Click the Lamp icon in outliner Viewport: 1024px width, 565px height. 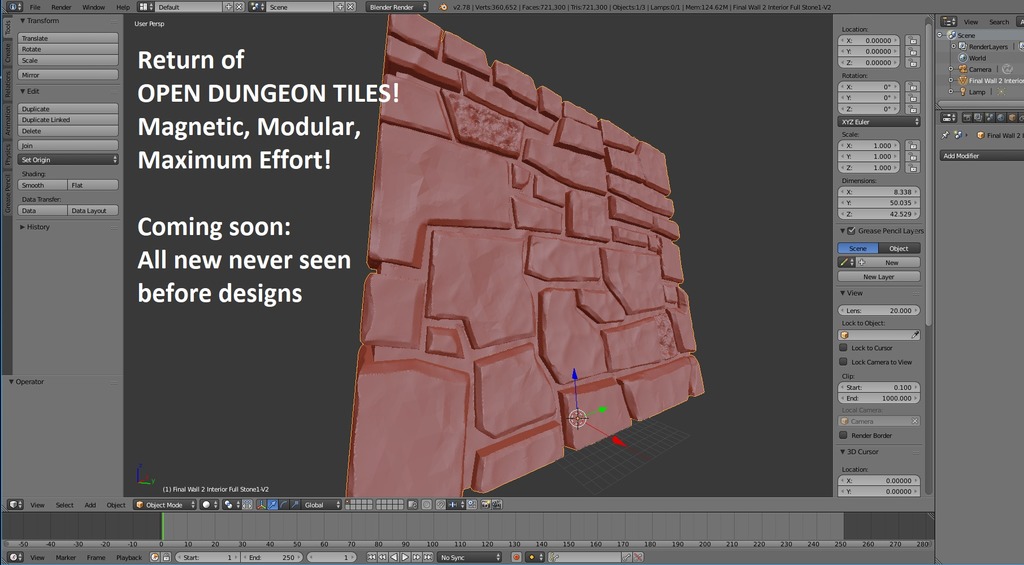point(961,92)
